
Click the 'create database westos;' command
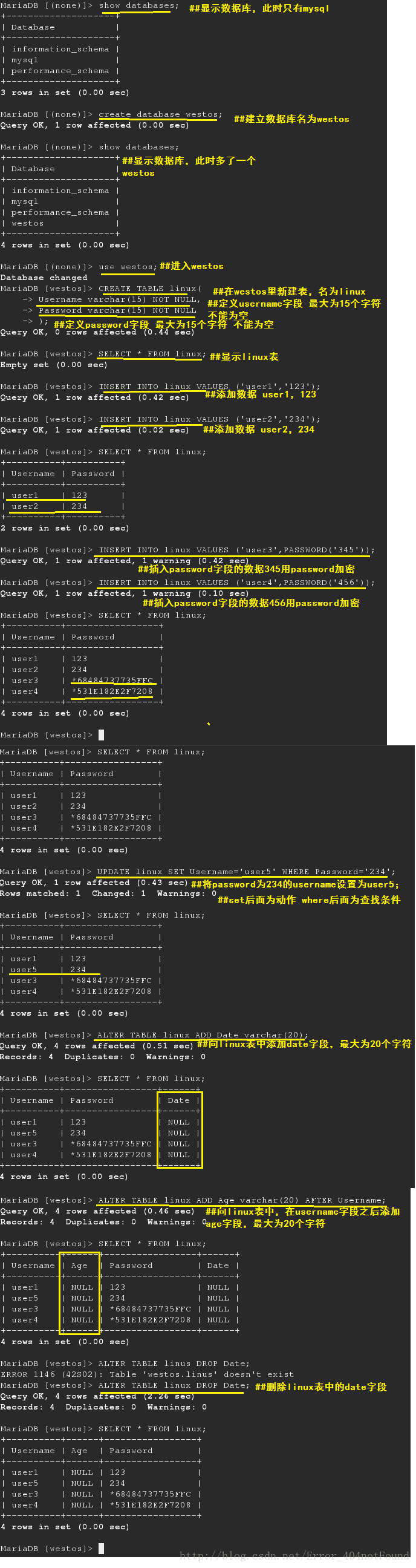[161, 114]
